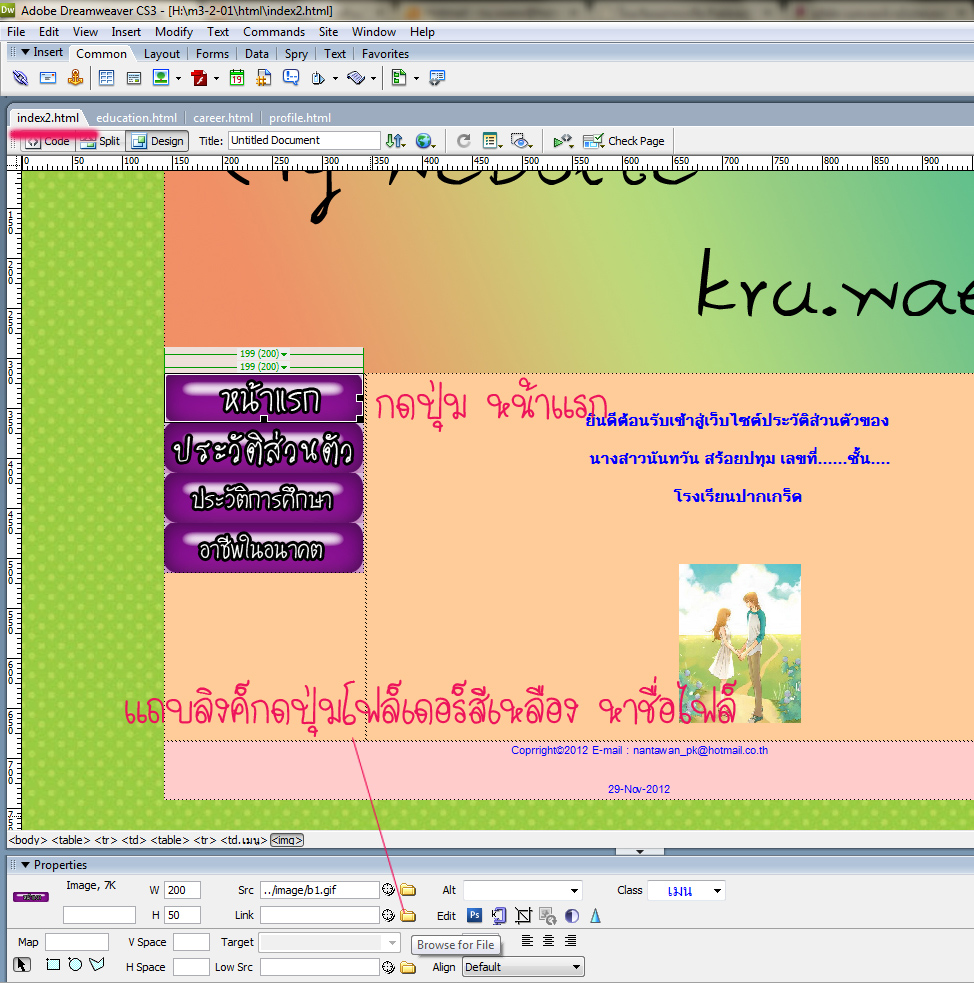Select the polygon hotspot tool
This screenshot has height=983, width=974.
coord(97,964)
